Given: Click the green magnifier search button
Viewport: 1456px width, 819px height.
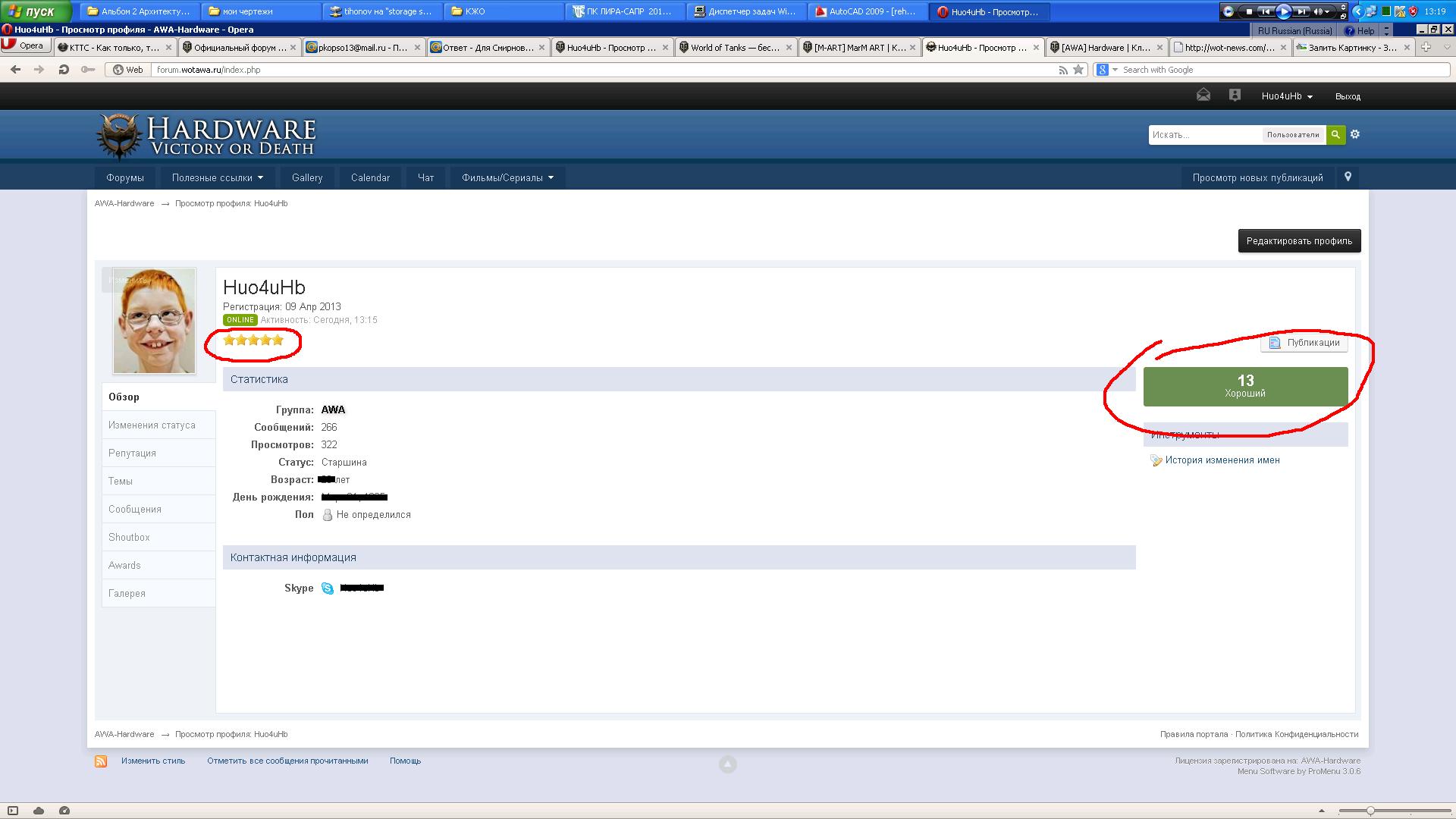Looking at the screenshot, I should (x=1335, y=134).
